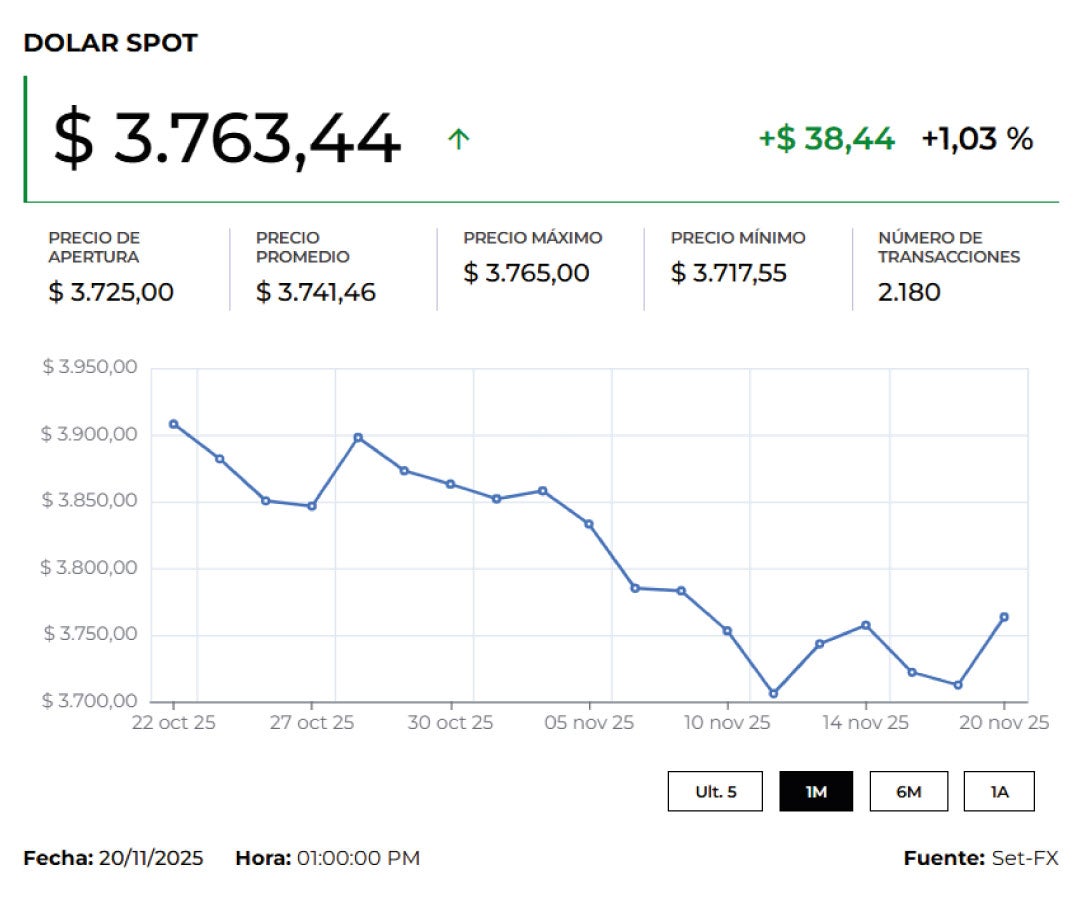This screenshot has height=900, width=1080.
Task: Click the DOLAR SPOT heading
Action: (x=110, y=43)
